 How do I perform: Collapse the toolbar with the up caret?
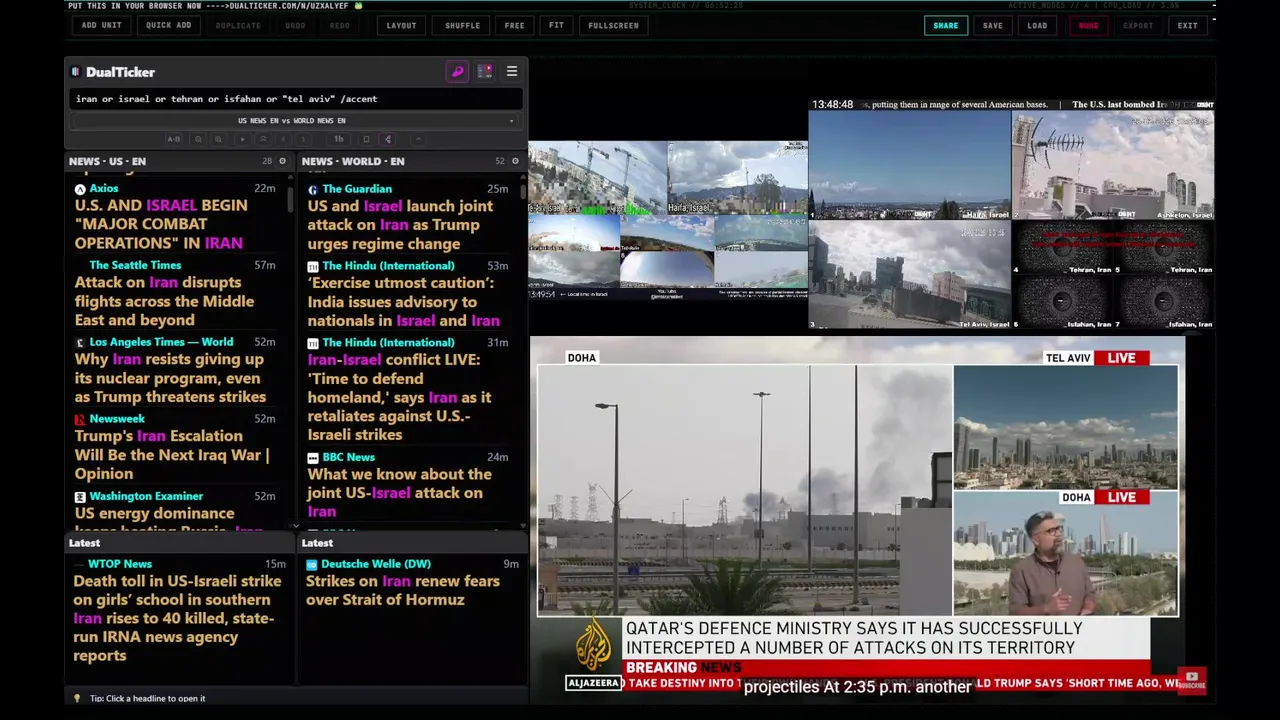(419, 139)
